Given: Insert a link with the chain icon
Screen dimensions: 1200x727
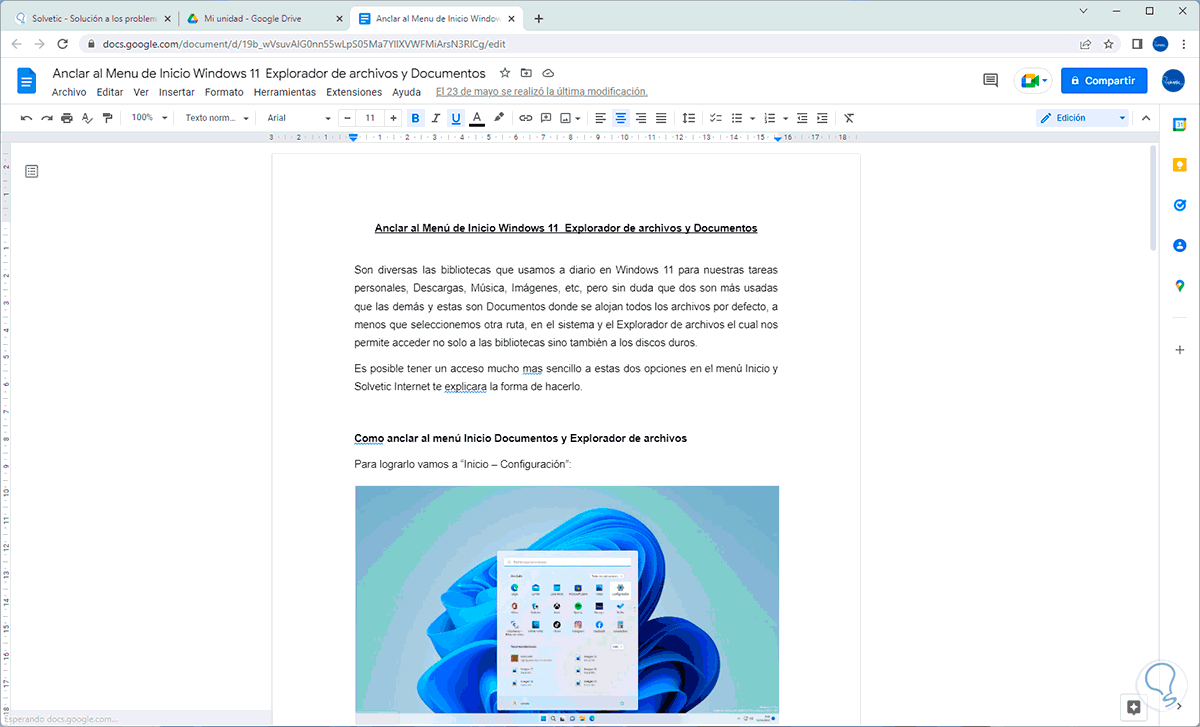Looking at the screenshot, I should pos(526,118).
